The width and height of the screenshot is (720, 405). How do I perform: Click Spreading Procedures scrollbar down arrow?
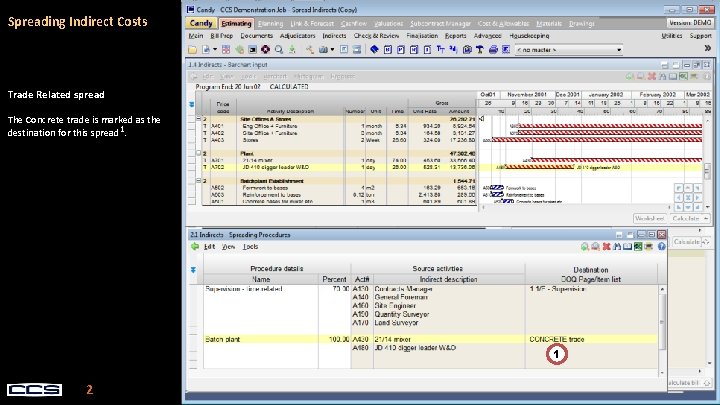pos(662,373)
